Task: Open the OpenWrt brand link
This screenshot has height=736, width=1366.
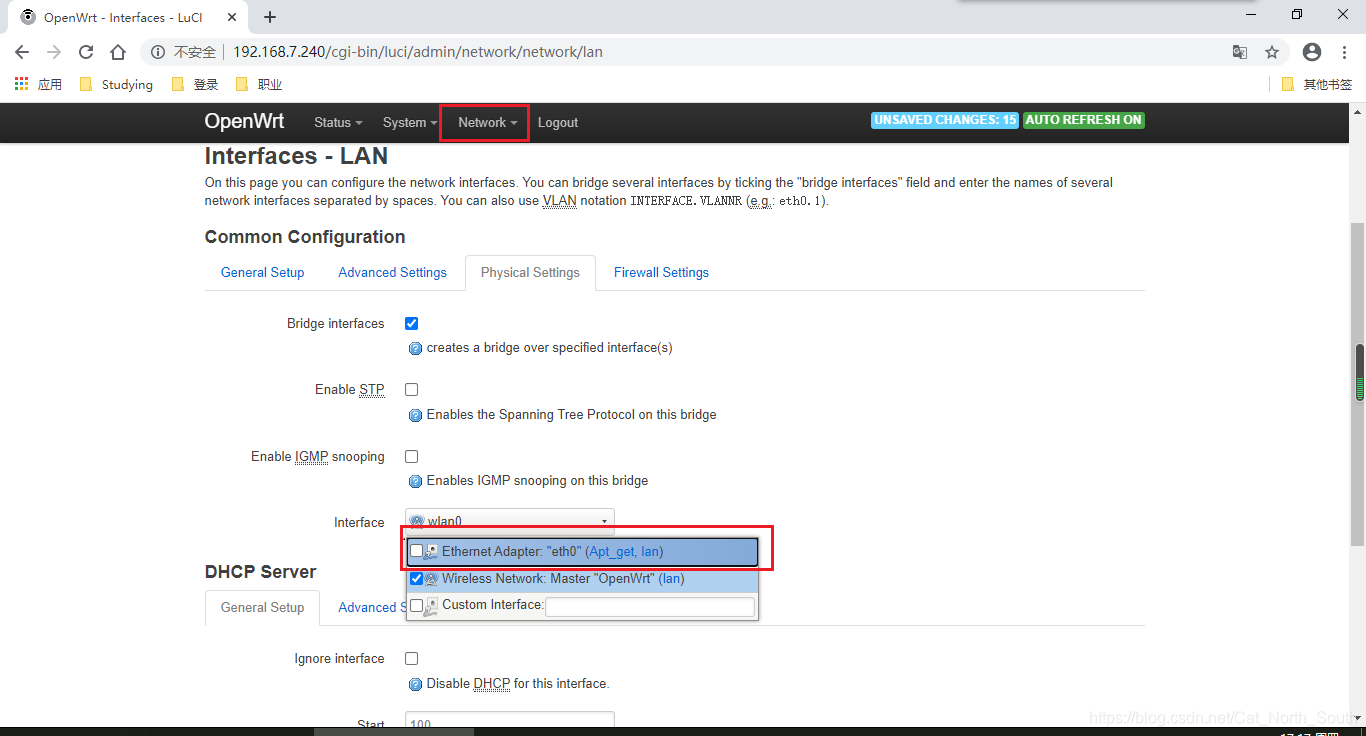Action: 244,121
